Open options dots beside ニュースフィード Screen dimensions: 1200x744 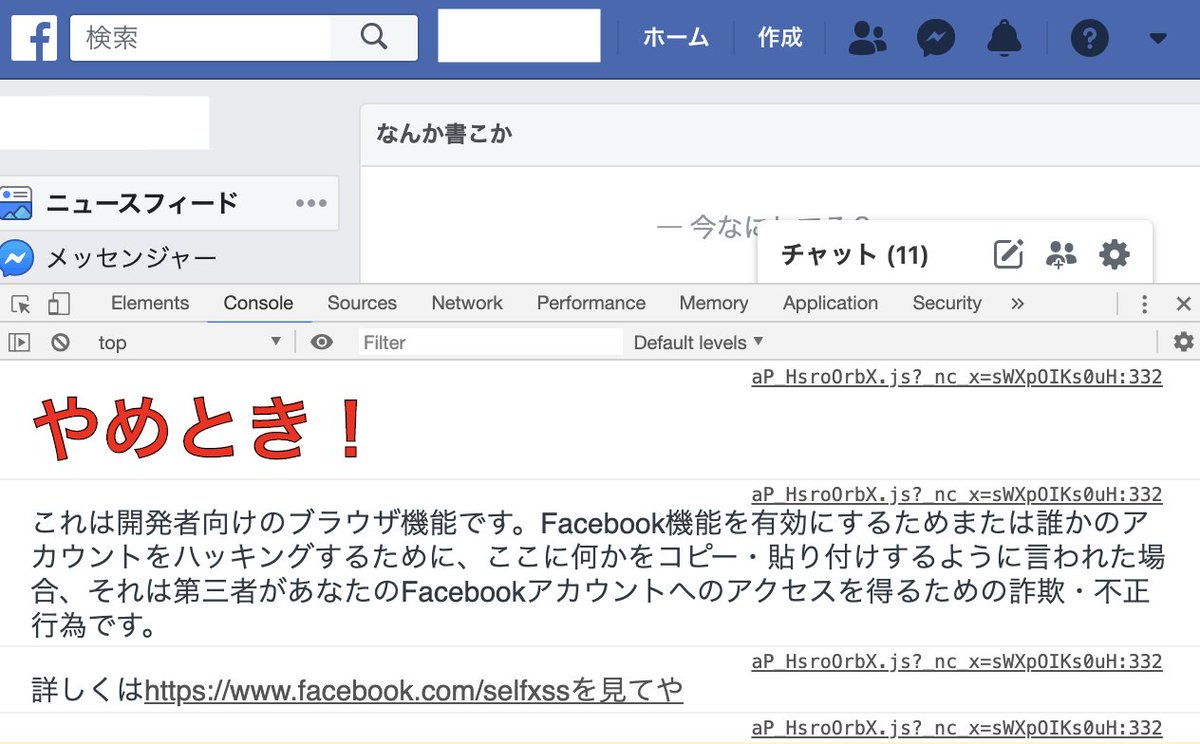[311, 203]
